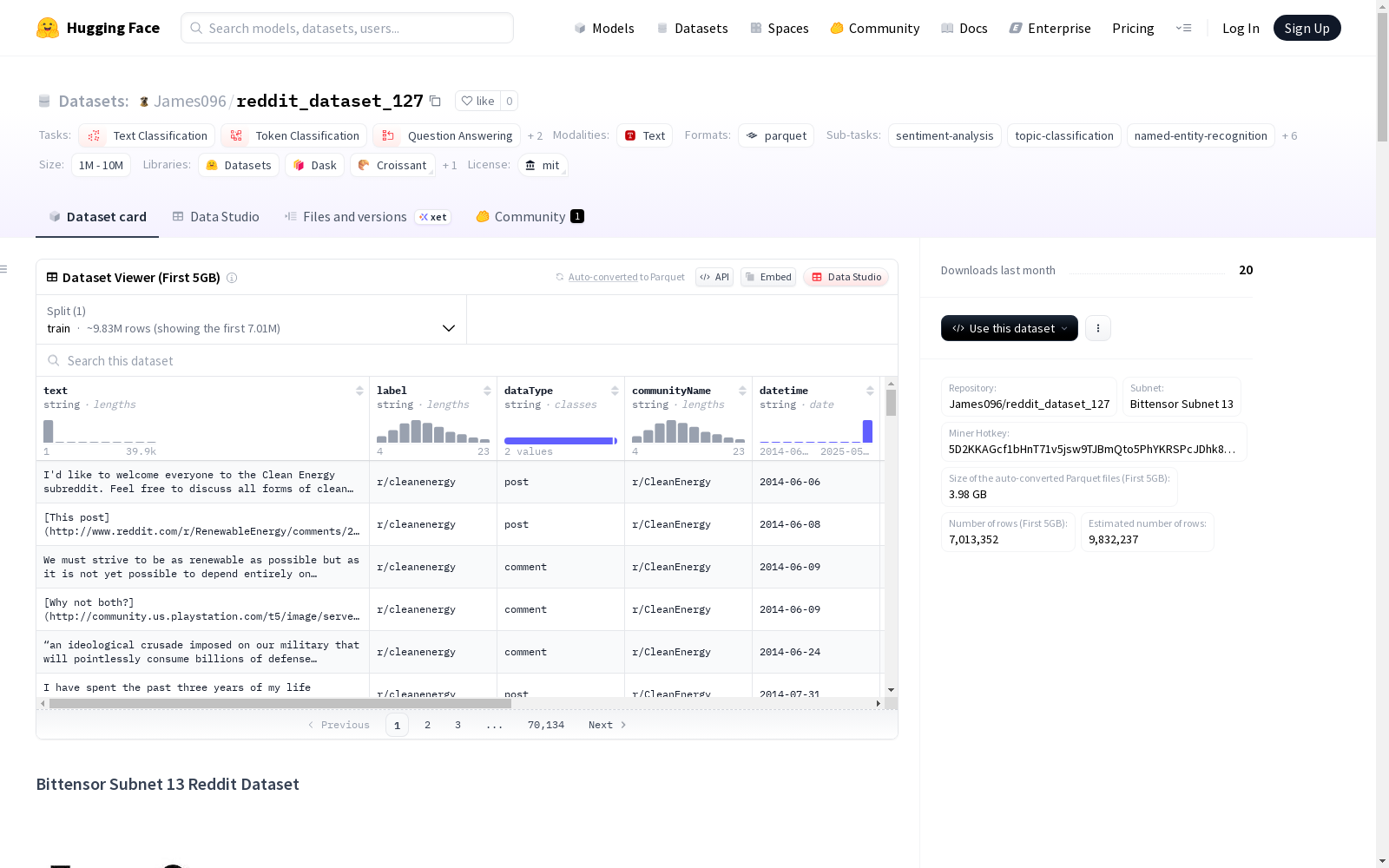
Task: Go to Models in the top navigation
Action: [604, 28]
